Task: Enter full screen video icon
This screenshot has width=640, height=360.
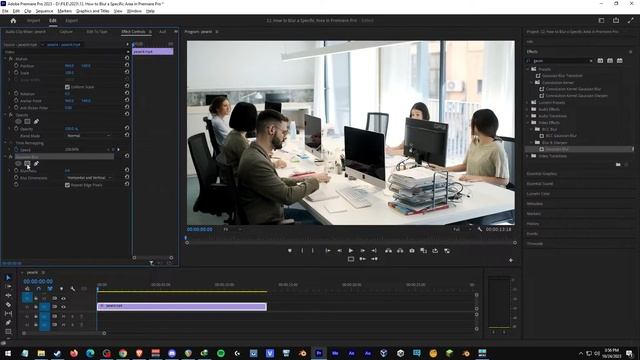Action: click(x=631, y=20)
